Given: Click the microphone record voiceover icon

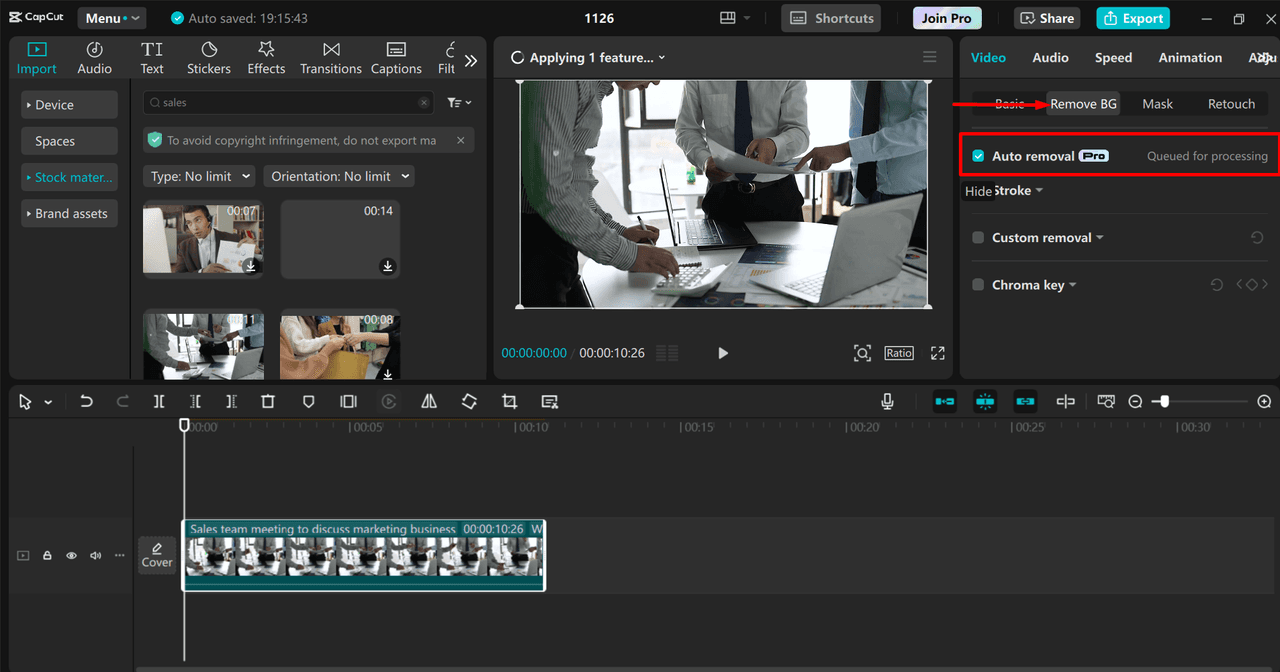Looking at the screenshot, I should tap(887, 402).
